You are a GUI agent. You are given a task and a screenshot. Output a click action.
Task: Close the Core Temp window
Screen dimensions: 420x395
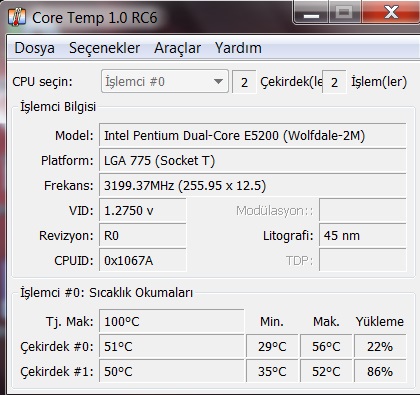[x=391, y=13]
